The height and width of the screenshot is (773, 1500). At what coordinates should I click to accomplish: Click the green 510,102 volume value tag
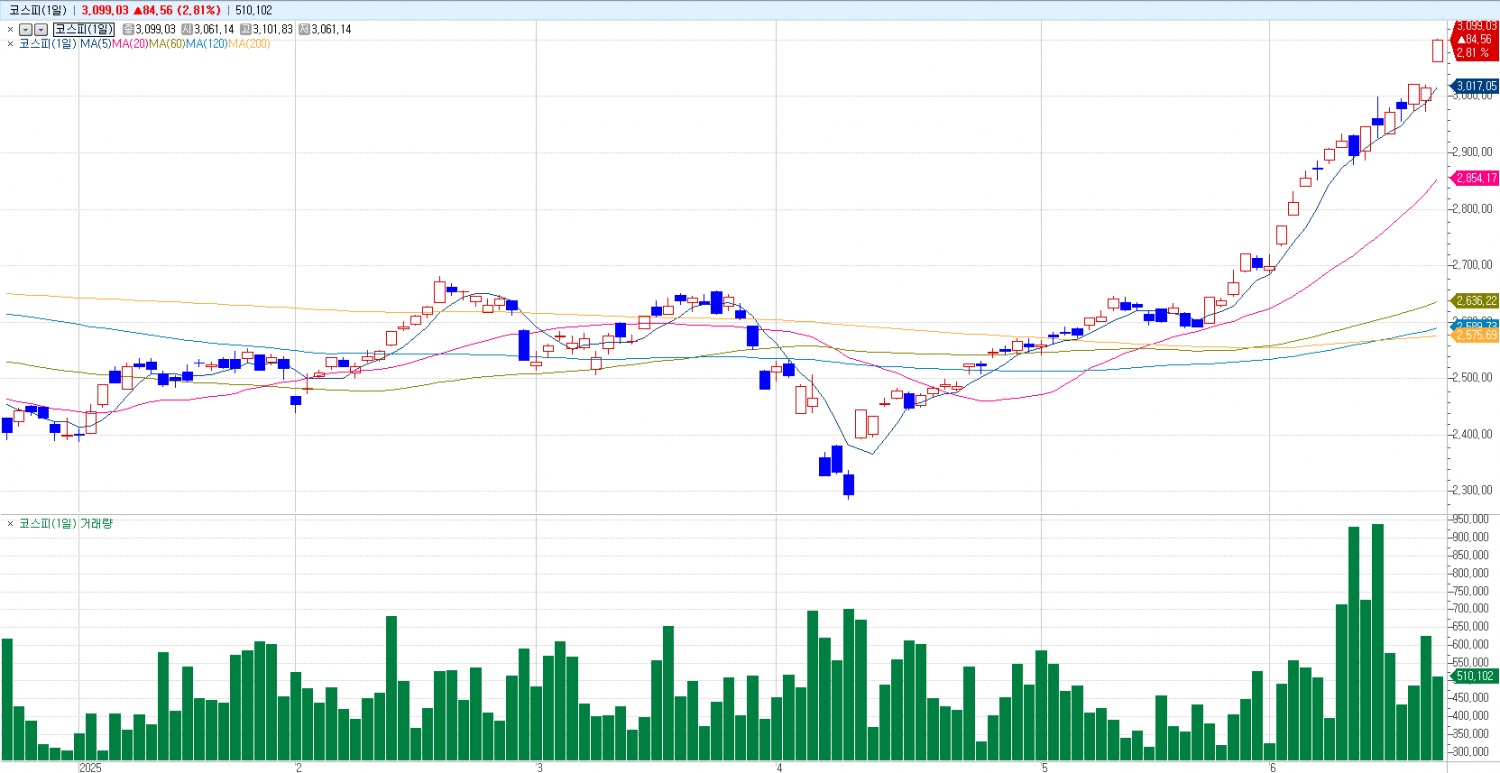click(x=1475, y=676)
